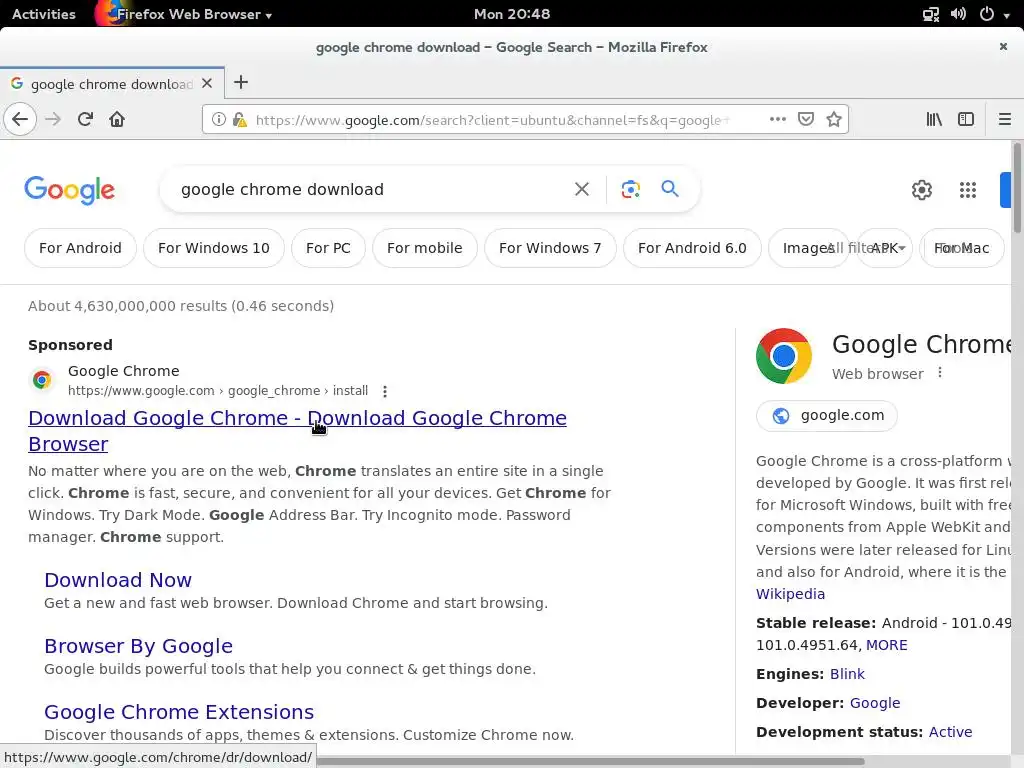Click the Chrome favicon in the sponsored result

click(42, 379)
